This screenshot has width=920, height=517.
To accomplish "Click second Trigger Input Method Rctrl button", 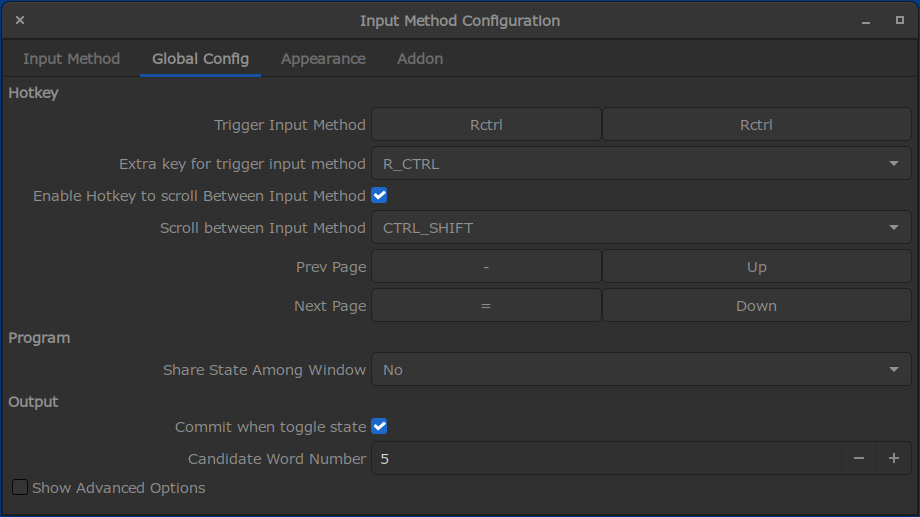I will 756,125.
